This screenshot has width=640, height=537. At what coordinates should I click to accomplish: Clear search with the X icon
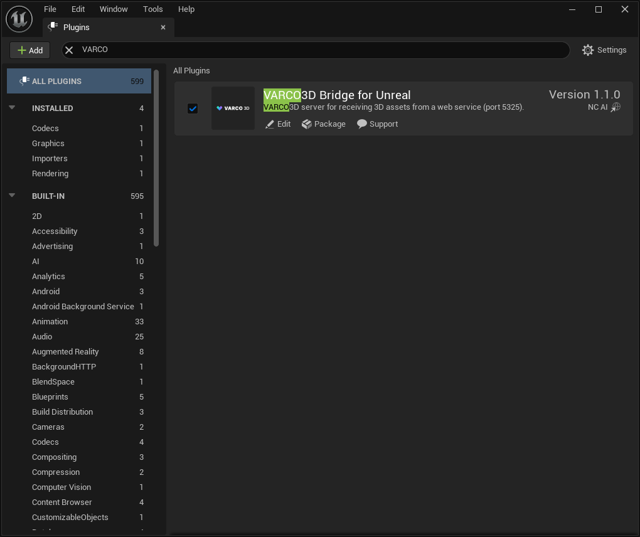tap(69, 50)
